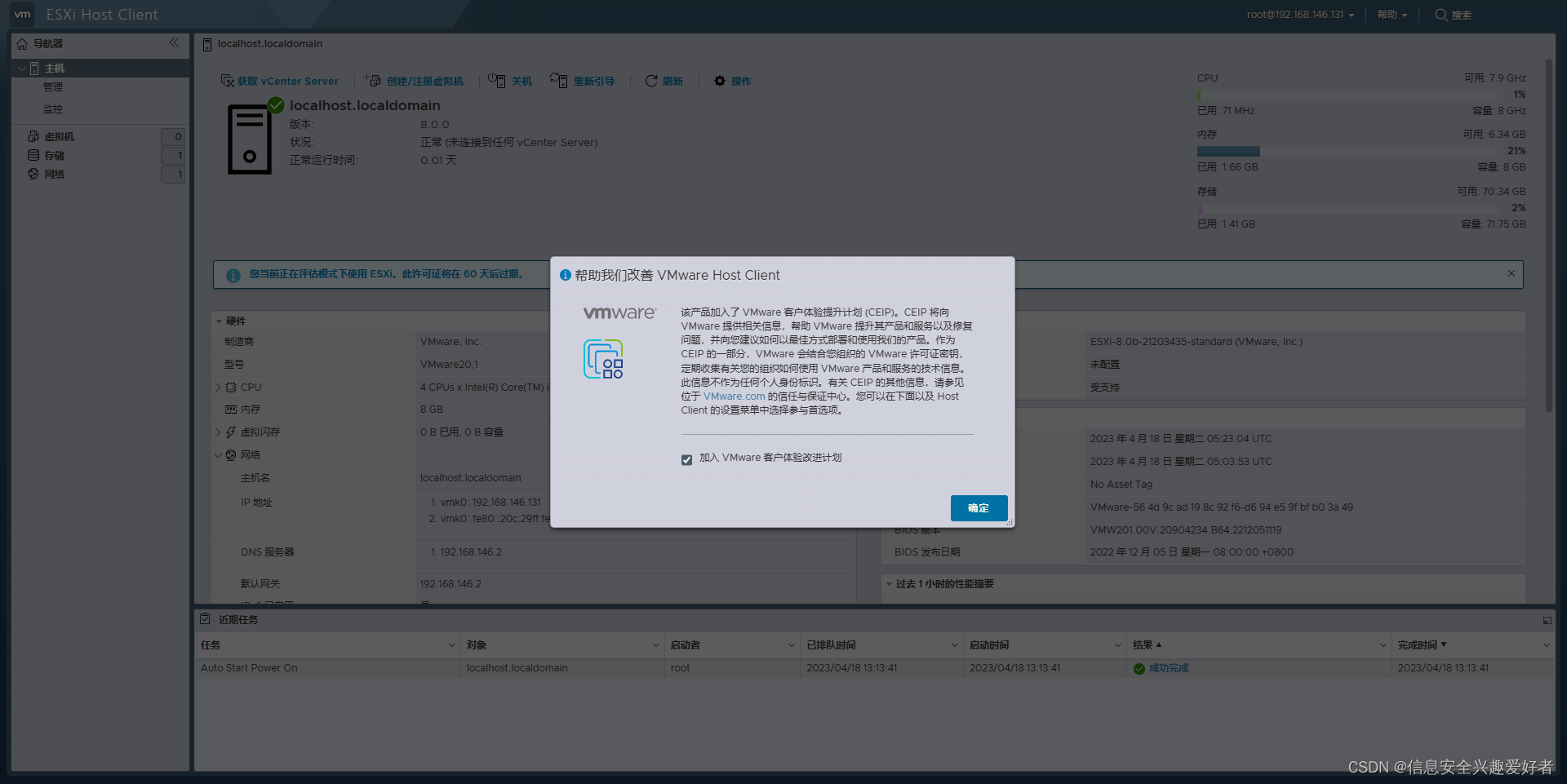Viewport: 1567px width, 784px height.
Task: Expand the CPU hardware row
Action: 218,388
